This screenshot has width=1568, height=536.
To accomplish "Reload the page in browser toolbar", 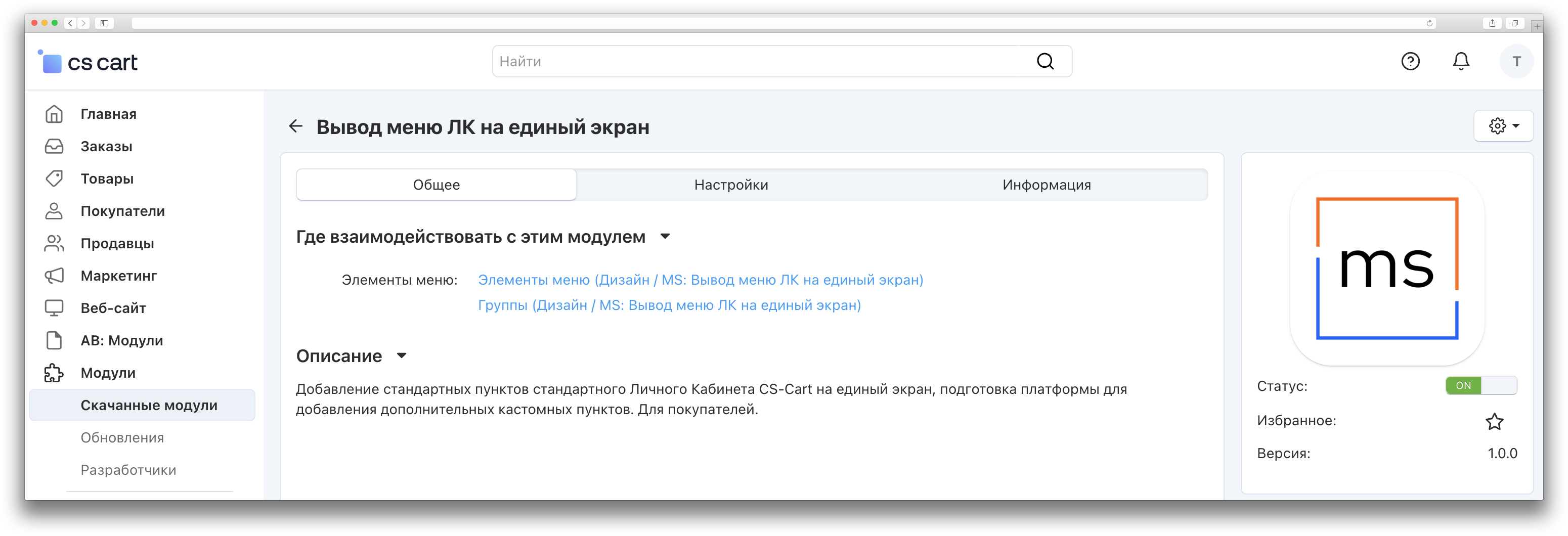I will tap(1429, 23).
